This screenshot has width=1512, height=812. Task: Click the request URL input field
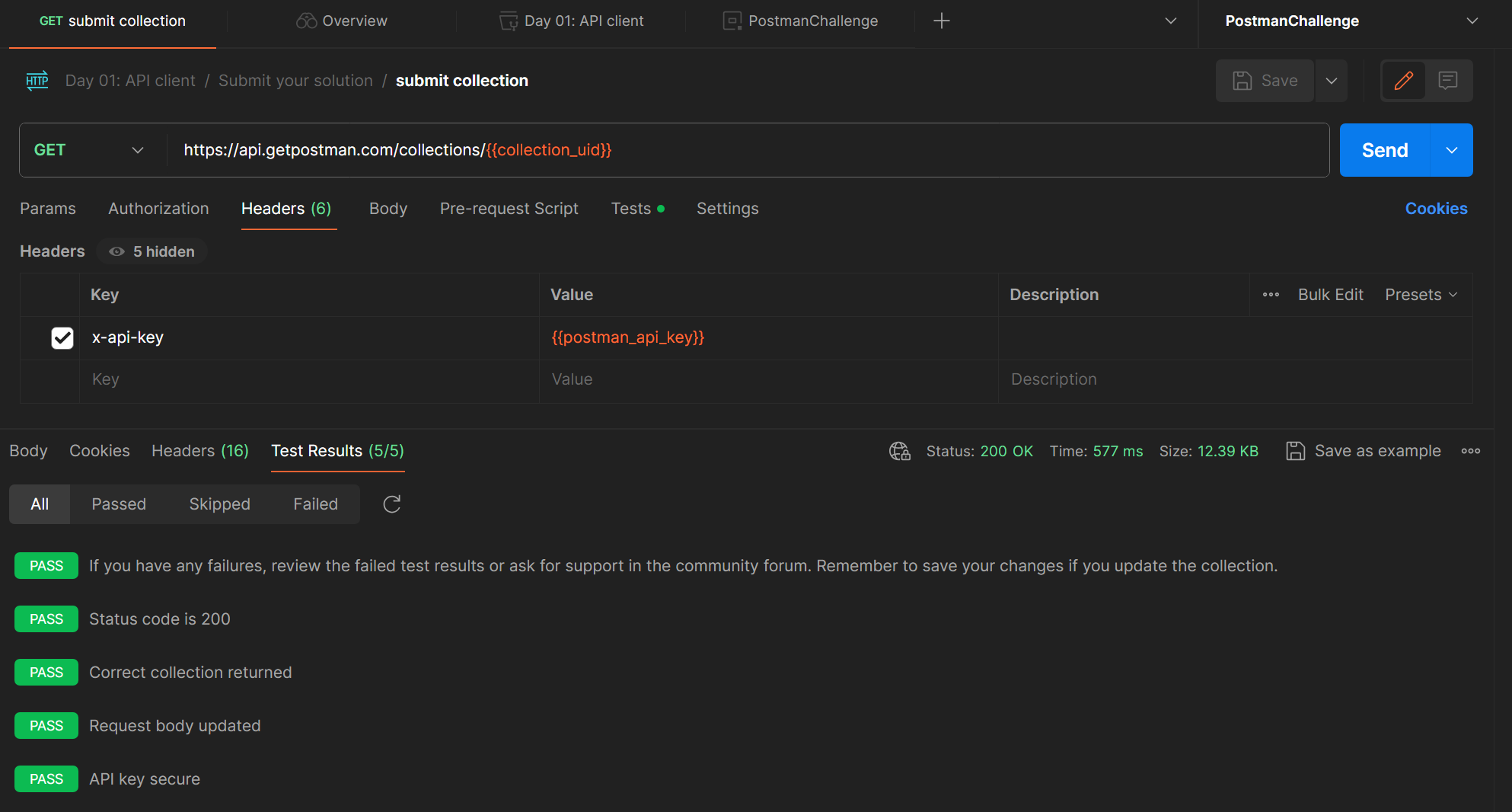749,150
